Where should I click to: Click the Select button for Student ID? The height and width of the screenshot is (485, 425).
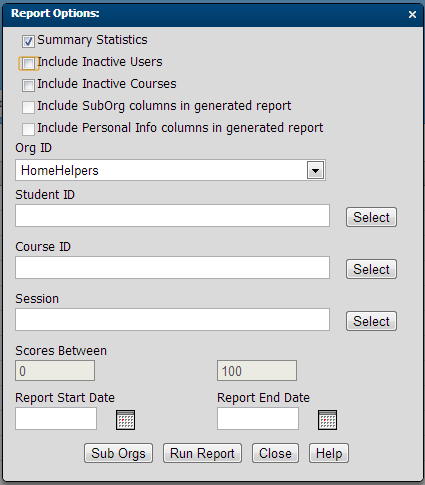click(x=371, y=217)
